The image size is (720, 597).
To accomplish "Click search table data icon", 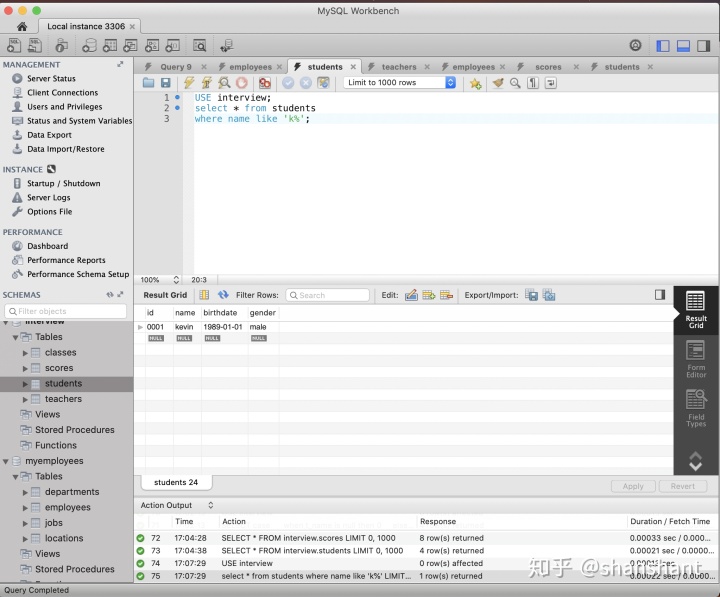I will pyautogui.click(x=199, y=45).
